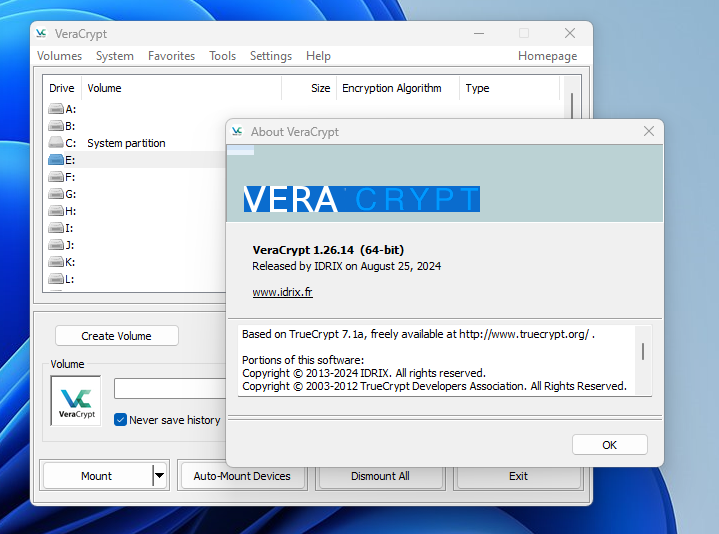Screen dimensions: 719x534
Task: Select drive K: icon in list
Action: tap(56, 262)
